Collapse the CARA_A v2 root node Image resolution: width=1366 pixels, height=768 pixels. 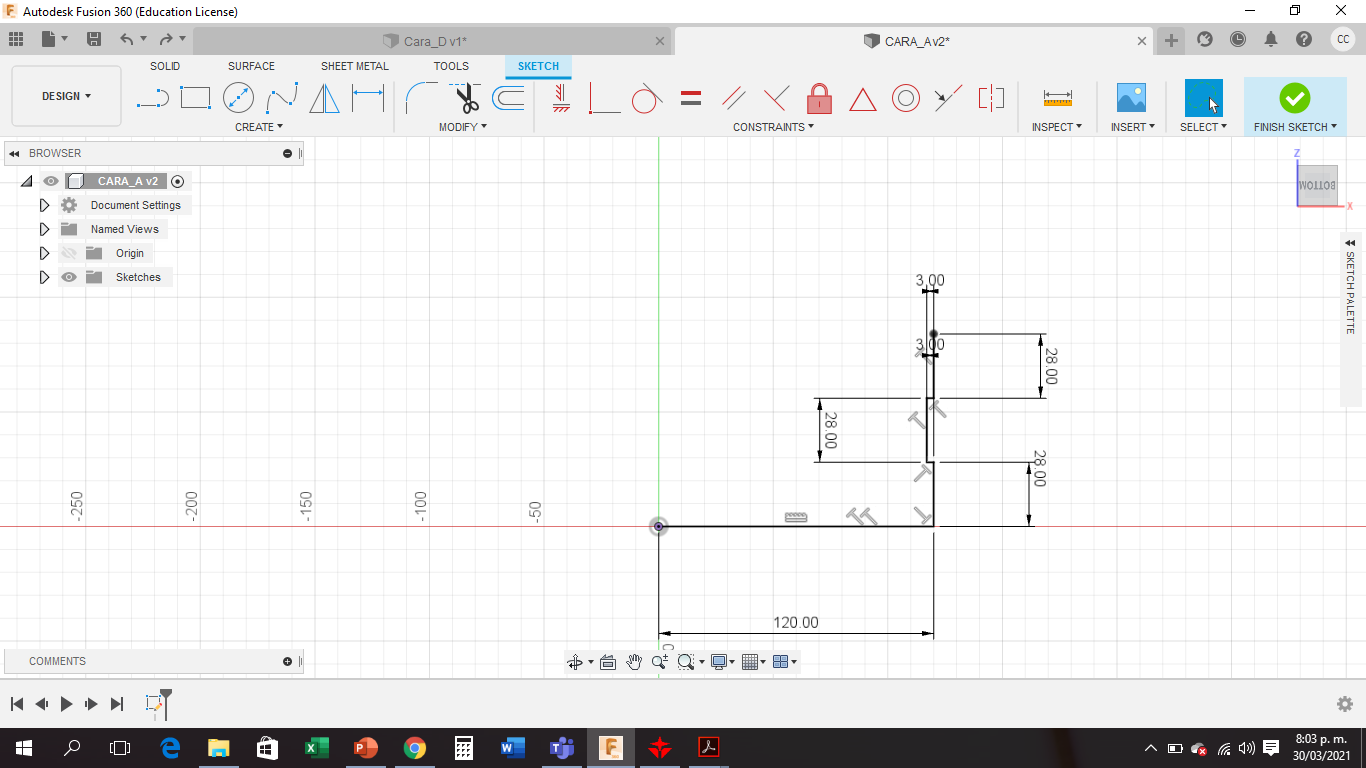[x=27, y=181]
